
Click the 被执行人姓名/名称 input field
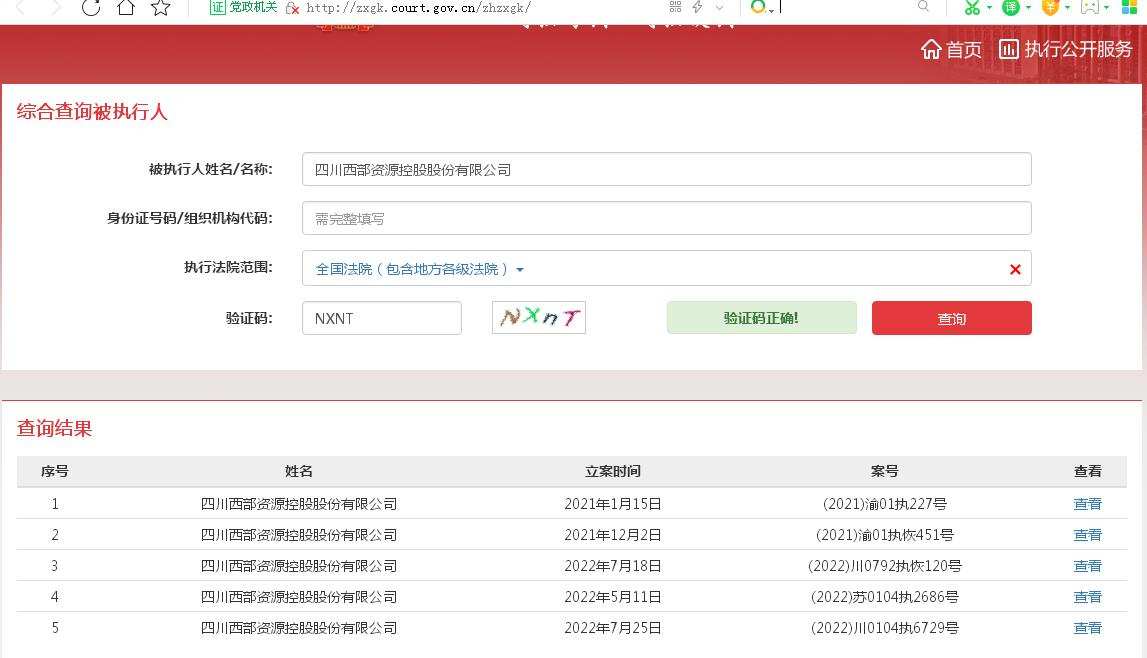pyautogui.click(x=666, y=170)
